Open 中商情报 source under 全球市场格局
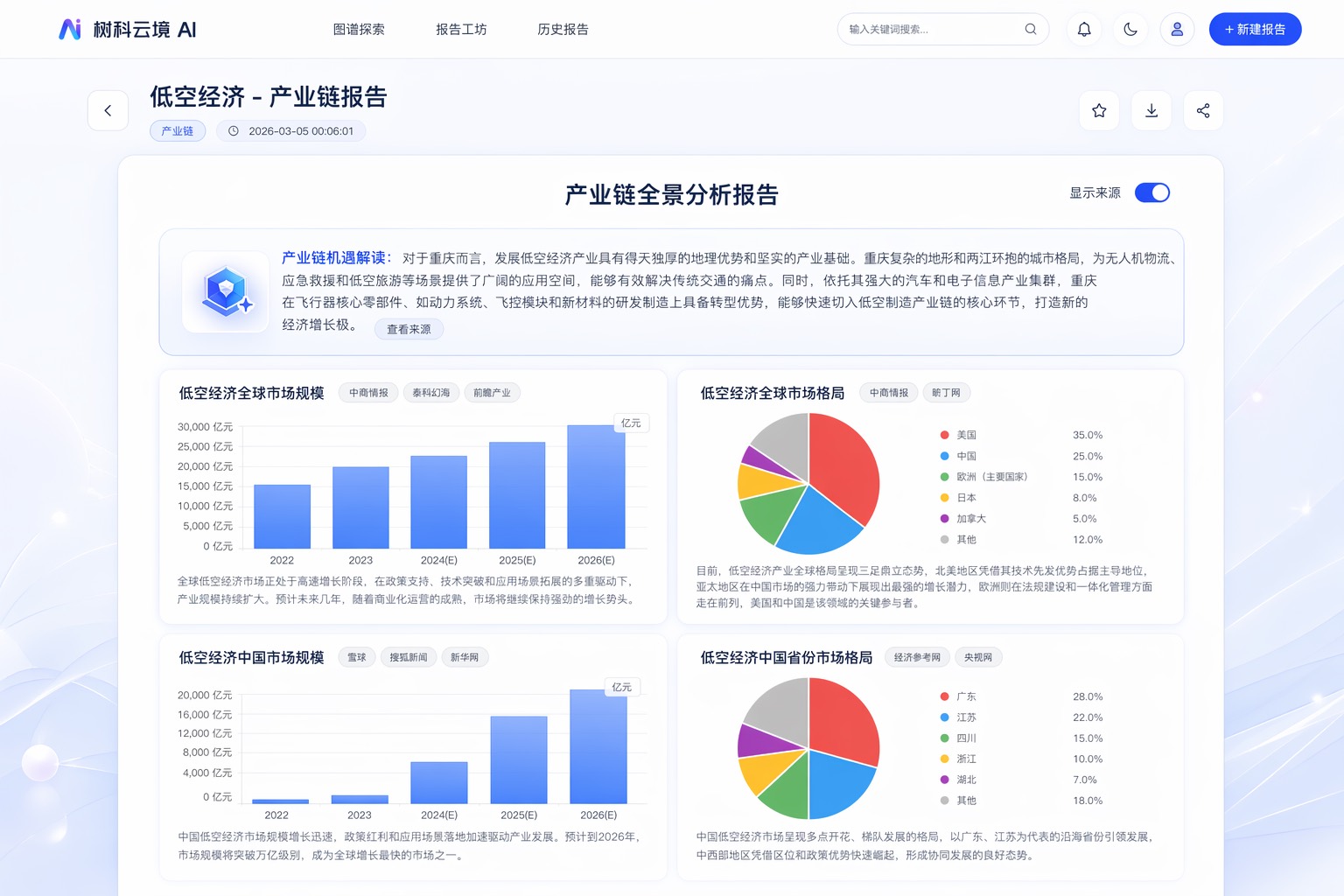1344x896 pixels. (x=889, y=393)
